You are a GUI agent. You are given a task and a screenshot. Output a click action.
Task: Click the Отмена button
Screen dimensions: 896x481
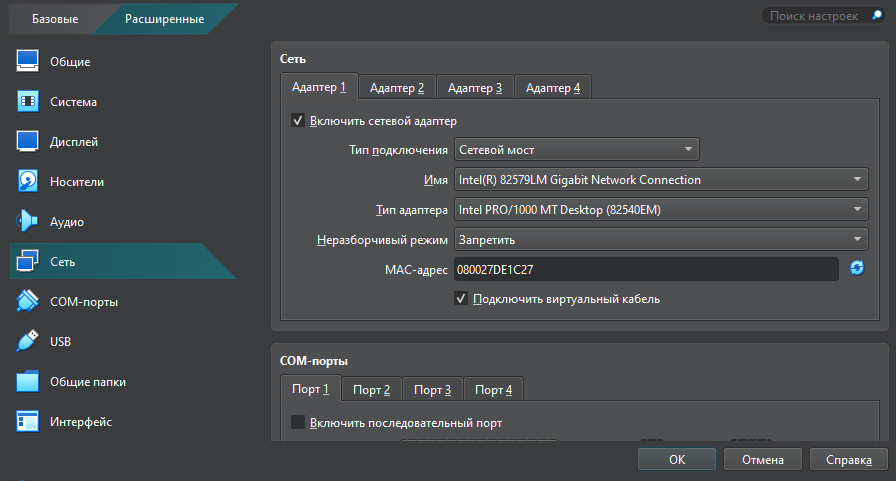click(x=763, y=460)
